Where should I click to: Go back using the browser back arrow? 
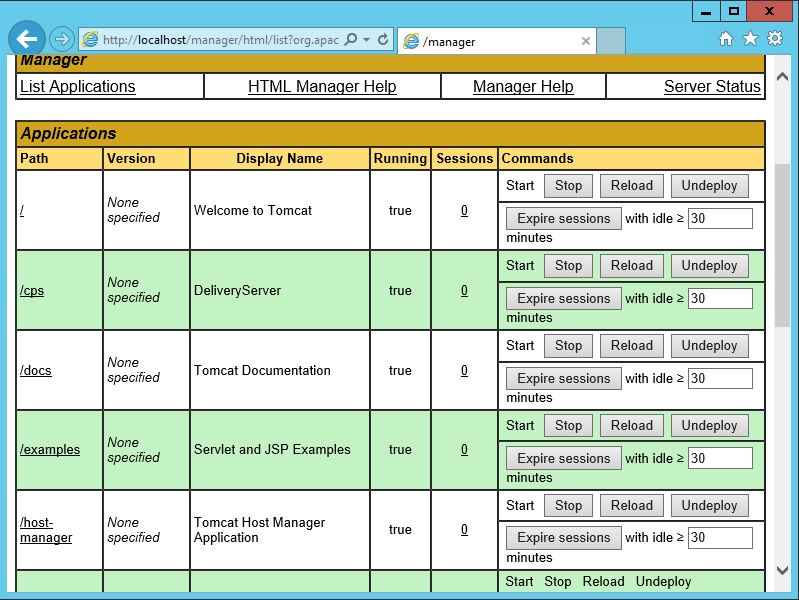26,39
